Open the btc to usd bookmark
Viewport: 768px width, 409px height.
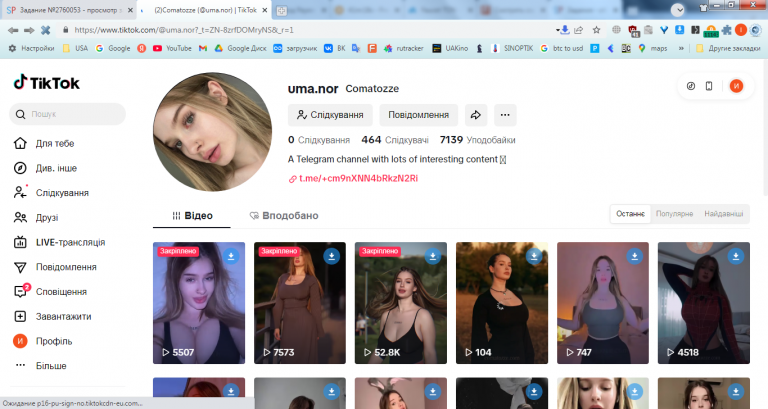click(562, 48)
